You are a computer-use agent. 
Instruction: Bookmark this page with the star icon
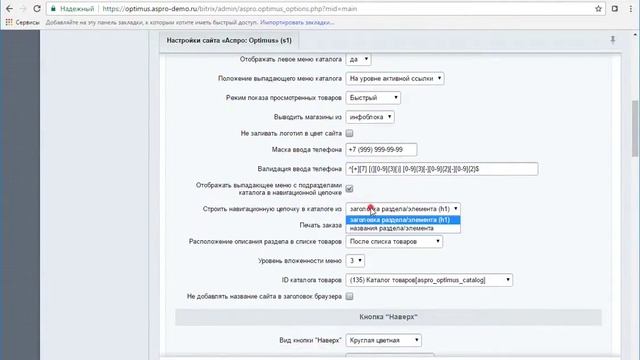click(x=598, y=9)
